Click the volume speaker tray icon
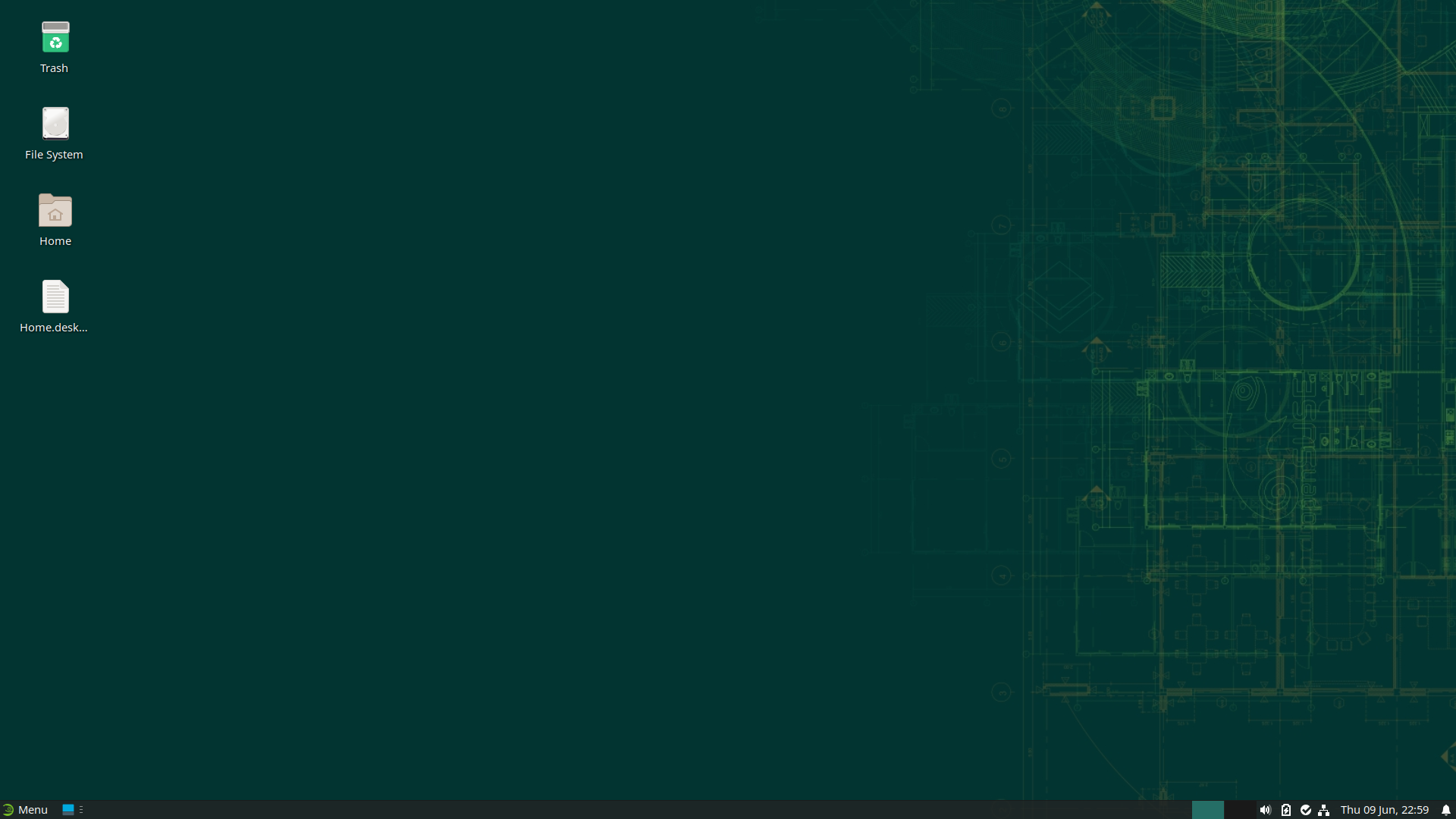Viewport: 1456px width, 819px height. (1265, 810)
